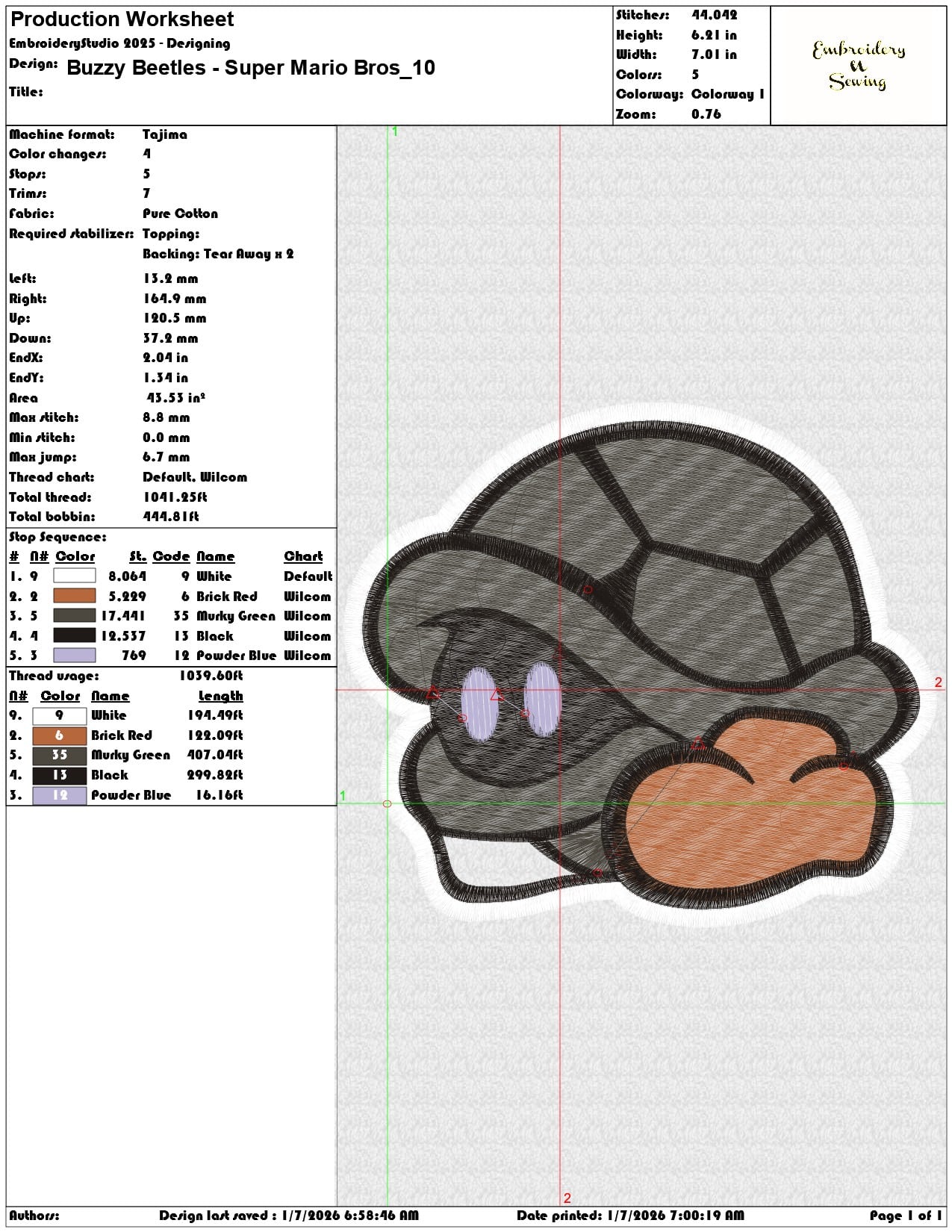Click the Murky Green length 407.04ft
Image resolution: width=952 pixels, height=1232 pixels.
(215, 755)
